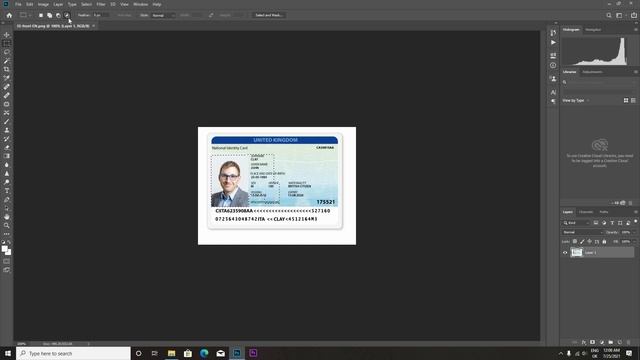Select the Spot Healing Brush tool
The height and width of the screenshot is (360, 640).
[x=7, y=87]
